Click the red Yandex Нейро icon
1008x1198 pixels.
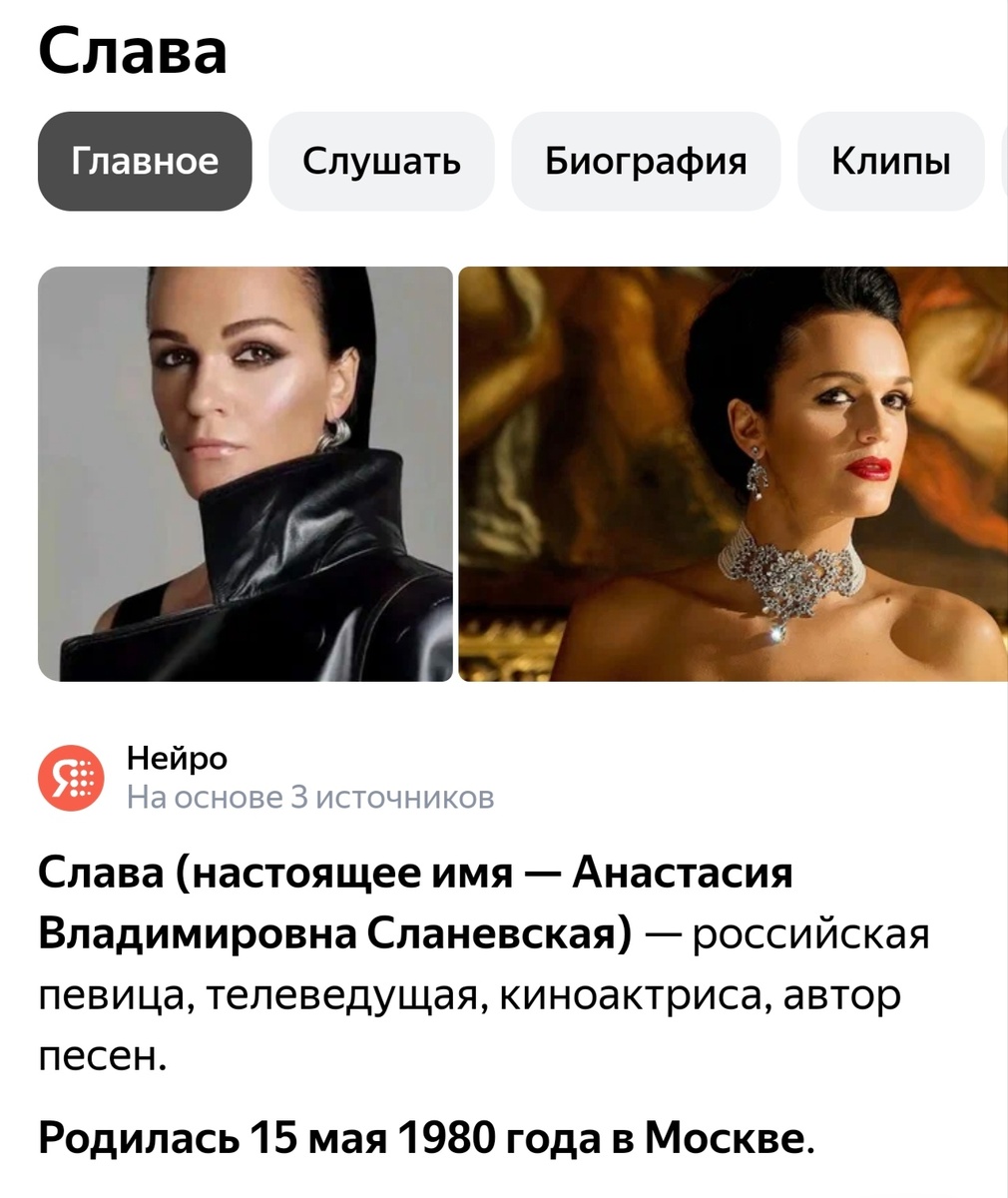point(72,779)
